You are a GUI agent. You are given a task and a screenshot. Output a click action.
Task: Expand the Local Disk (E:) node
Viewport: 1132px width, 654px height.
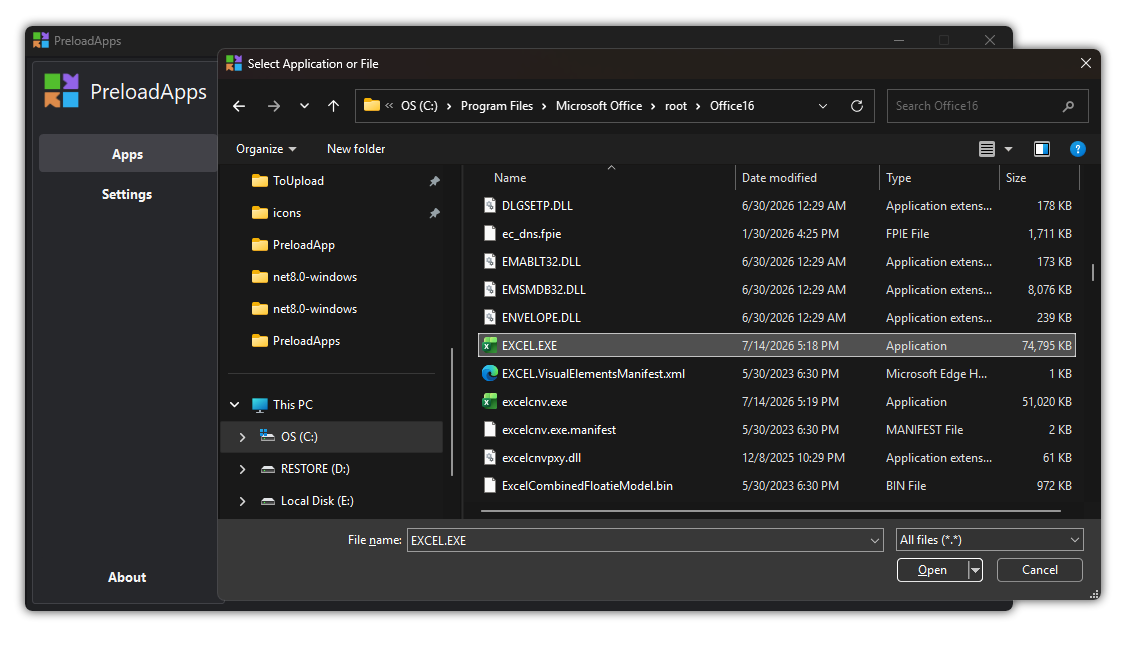click(243, 501)
